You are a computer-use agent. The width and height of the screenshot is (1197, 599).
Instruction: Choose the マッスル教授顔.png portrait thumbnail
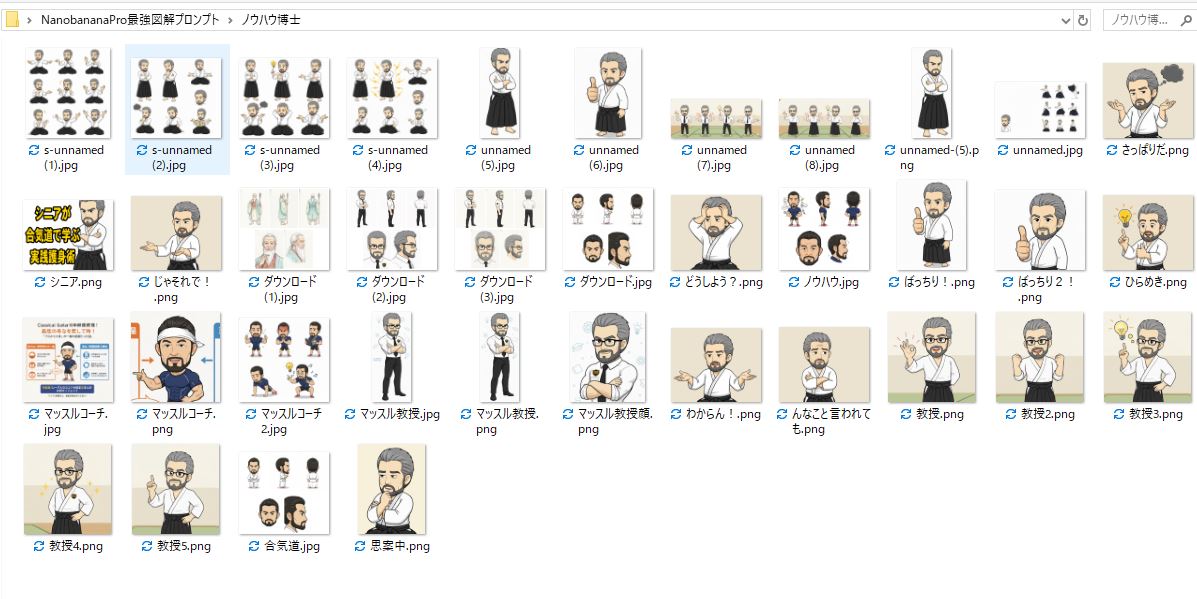pyautogui.click(x=607, y=357)
